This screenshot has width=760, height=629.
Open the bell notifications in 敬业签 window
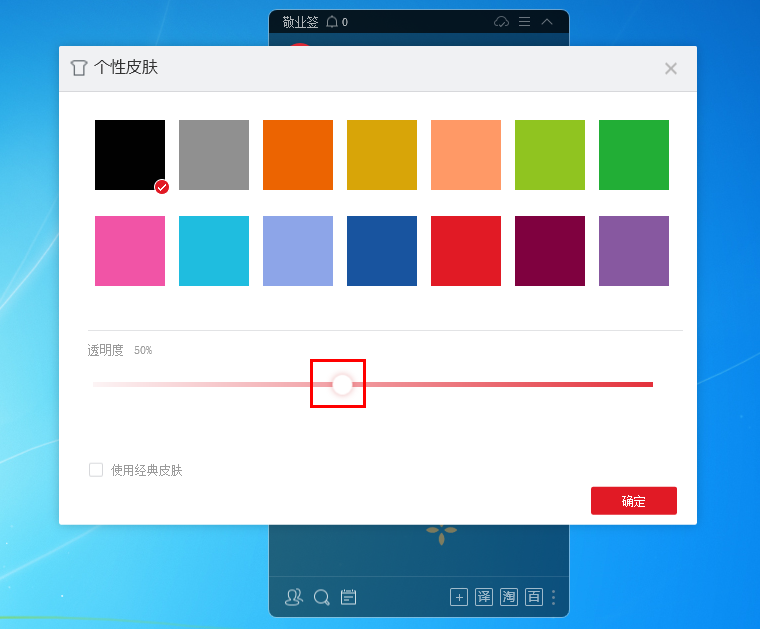332,22
